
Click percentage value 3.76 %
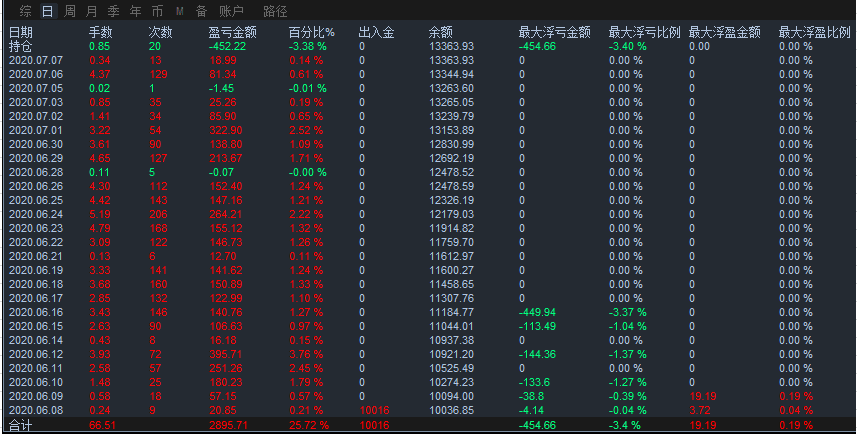[x=306, y=354]
